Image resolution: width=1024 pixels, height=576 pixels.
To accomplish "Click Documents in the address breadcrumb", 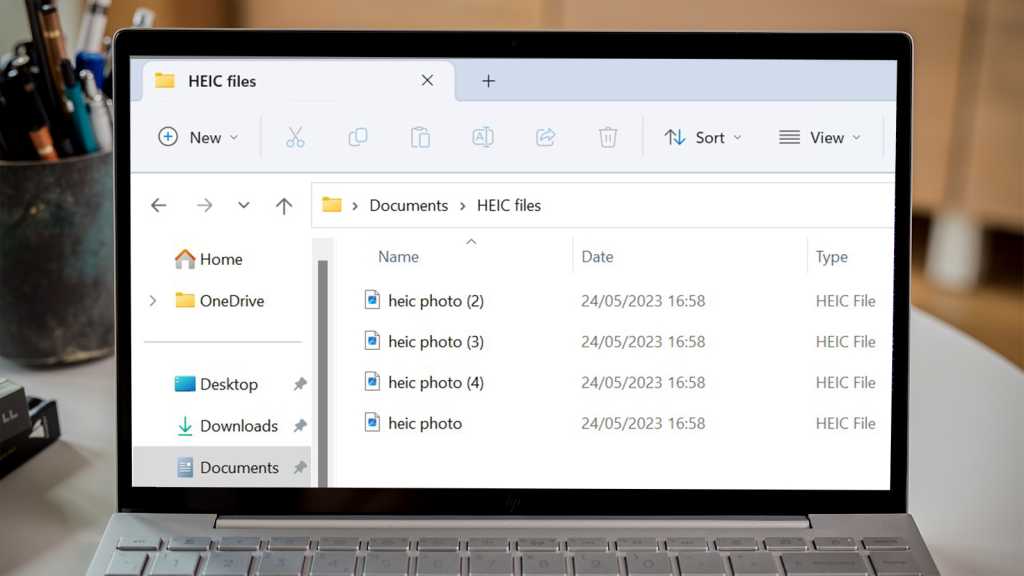I will tap(409, 205).
